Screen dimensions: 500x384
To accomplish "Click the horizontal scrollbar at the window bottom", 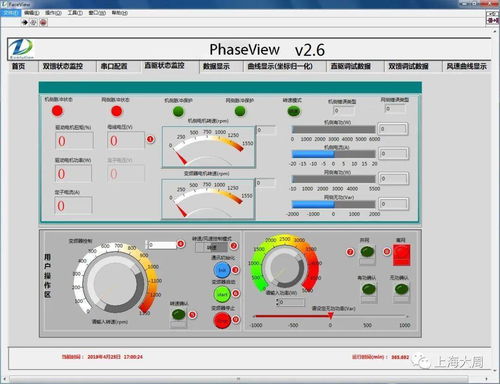I will coord(238,379).
